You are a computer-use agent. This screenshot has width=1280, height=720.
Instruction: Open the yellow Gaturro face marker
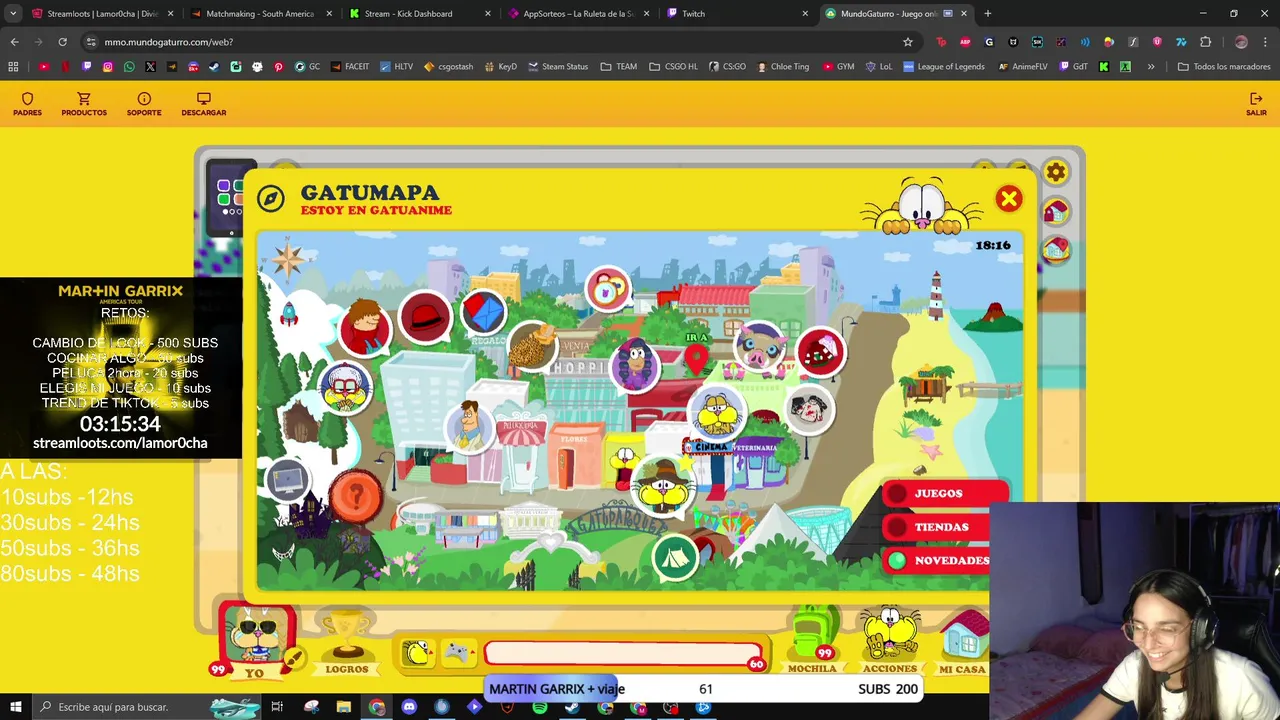point(716,412)
